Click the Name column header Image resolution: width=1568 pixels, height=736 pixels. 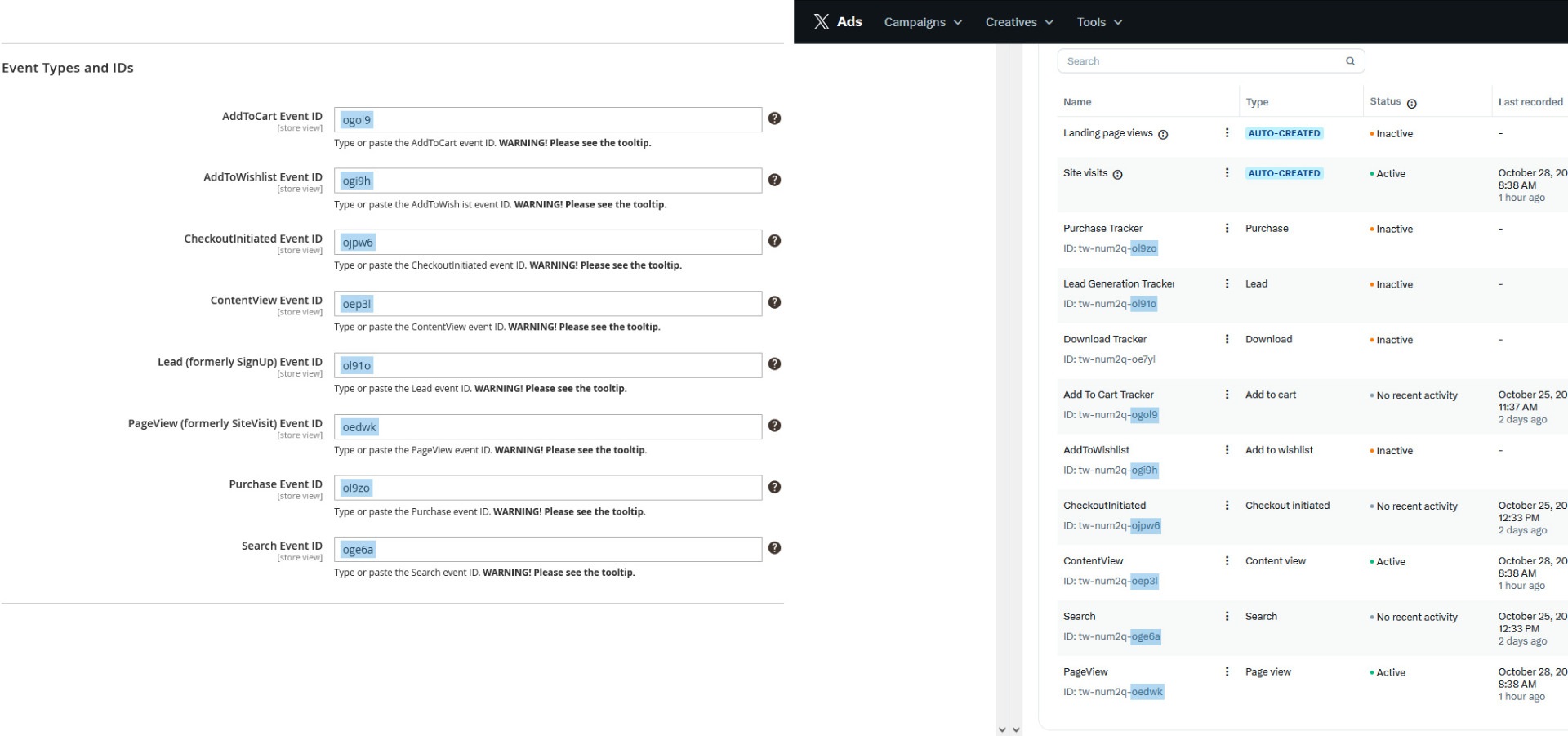click(x=1077, y=103)
